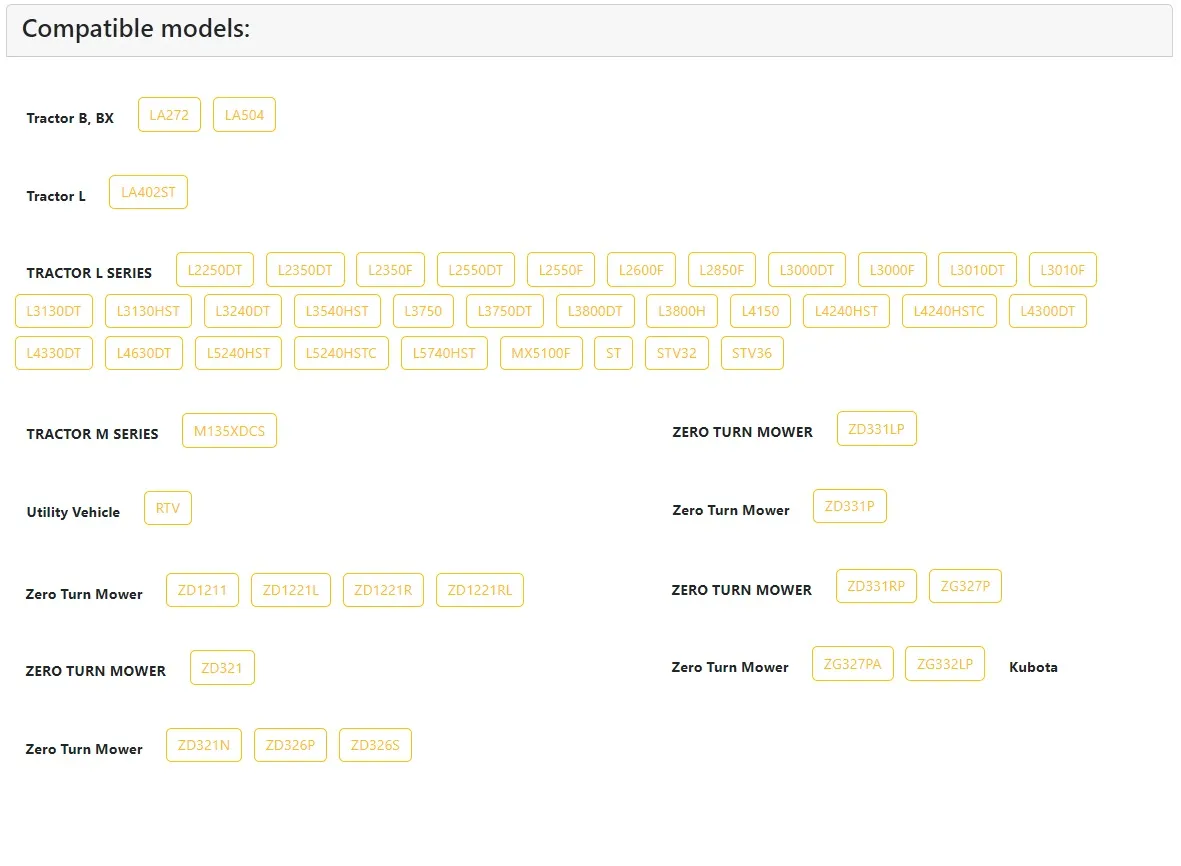
Task: Click the Utility Vehicle label
Action: click(73, 512)
